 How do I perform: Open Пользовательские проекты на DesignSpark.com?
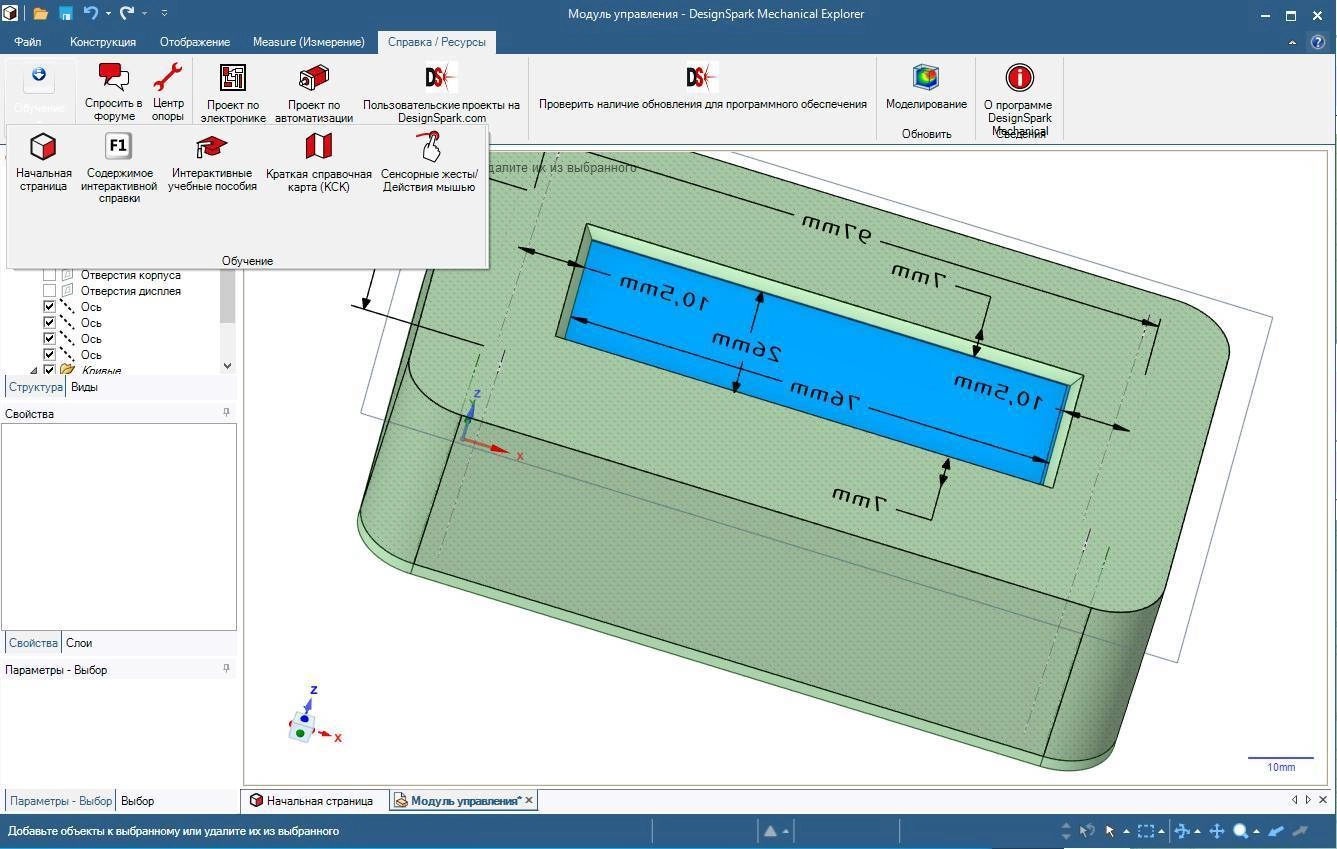[441, 93]
